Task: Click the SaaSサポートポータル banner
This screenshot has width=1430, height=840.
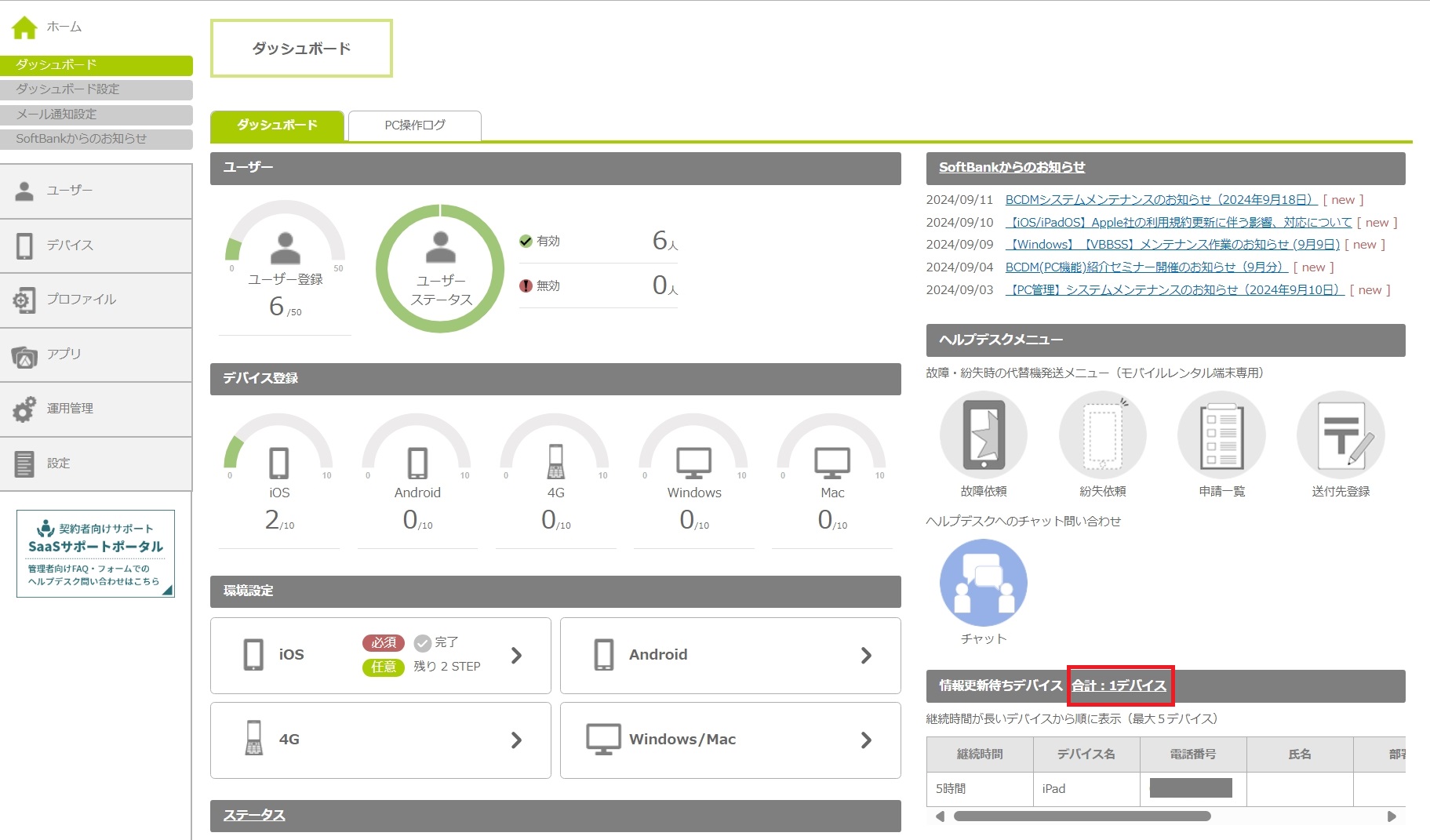Action: [96, 554]
